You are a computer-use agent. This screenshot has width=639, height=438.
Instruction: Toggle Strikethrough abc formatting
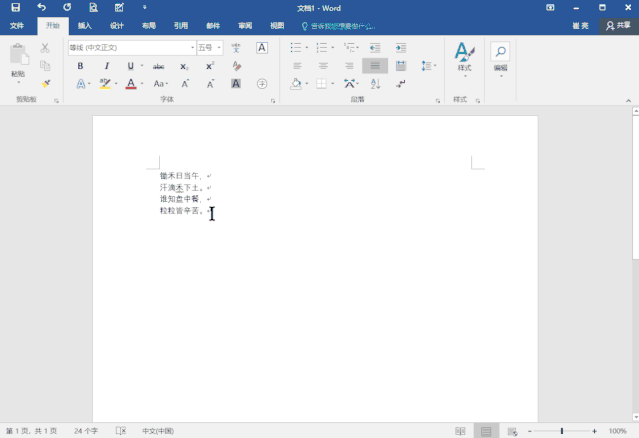[158, 66]
